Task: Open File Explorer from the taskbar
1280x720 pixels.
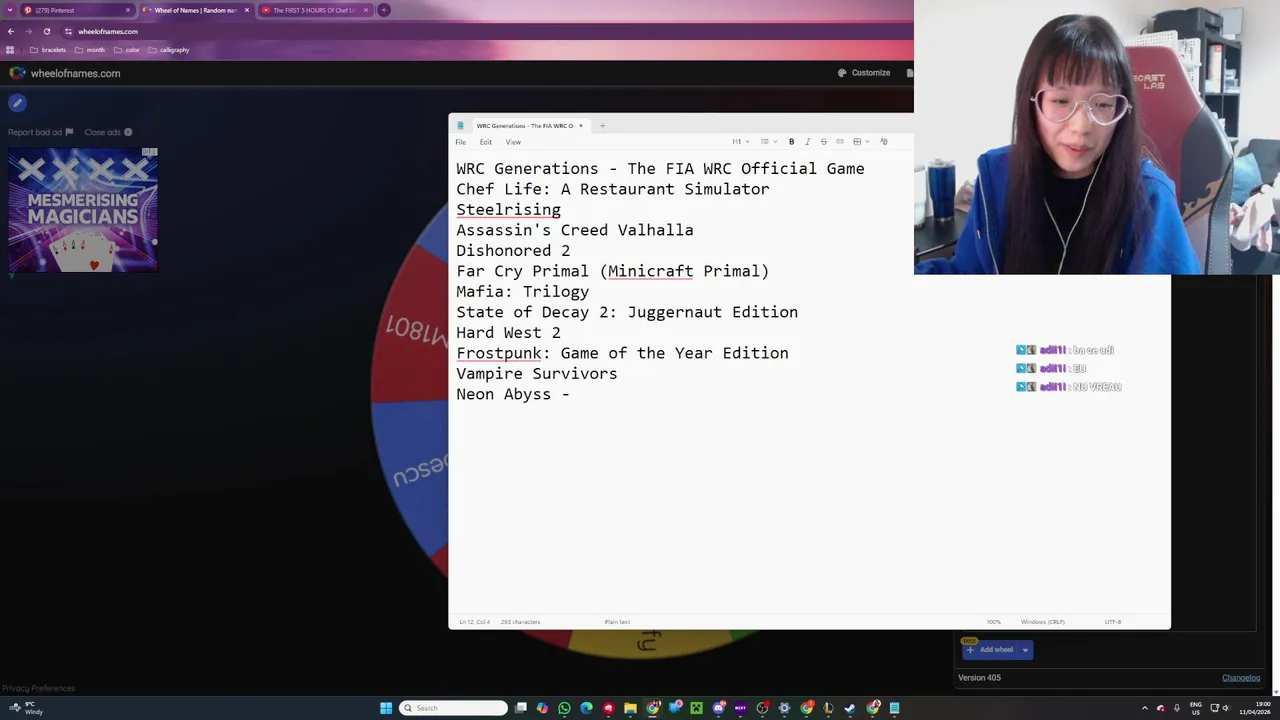Action: (630, 708)
